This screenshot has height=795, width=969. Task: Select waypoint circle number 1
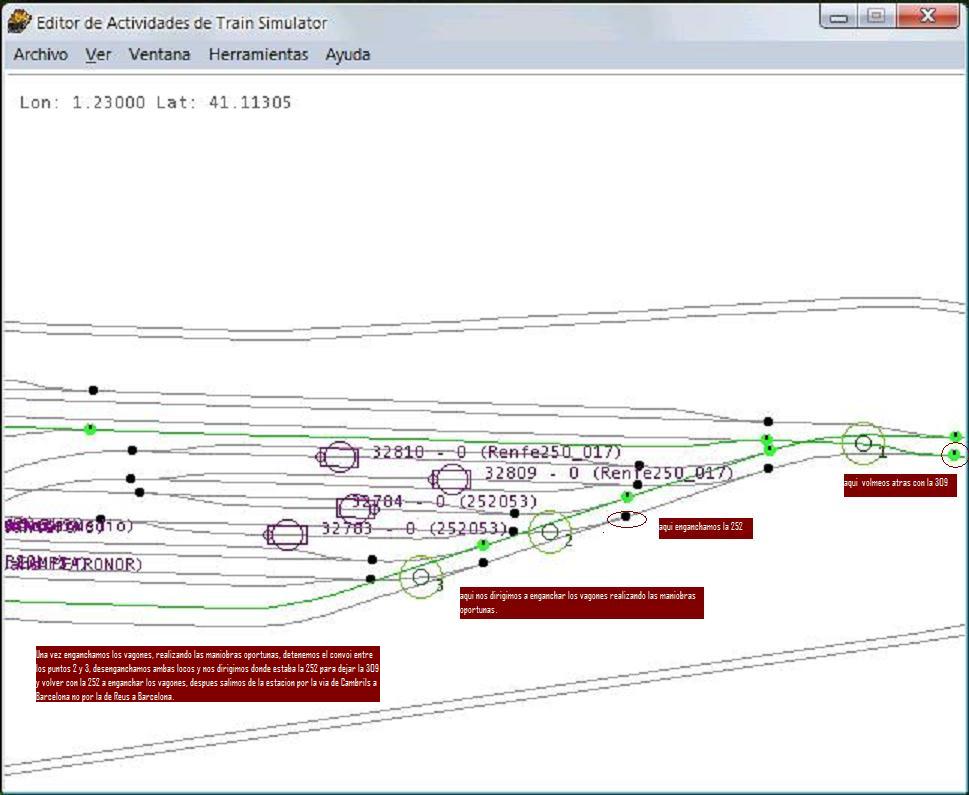(863, 443)
